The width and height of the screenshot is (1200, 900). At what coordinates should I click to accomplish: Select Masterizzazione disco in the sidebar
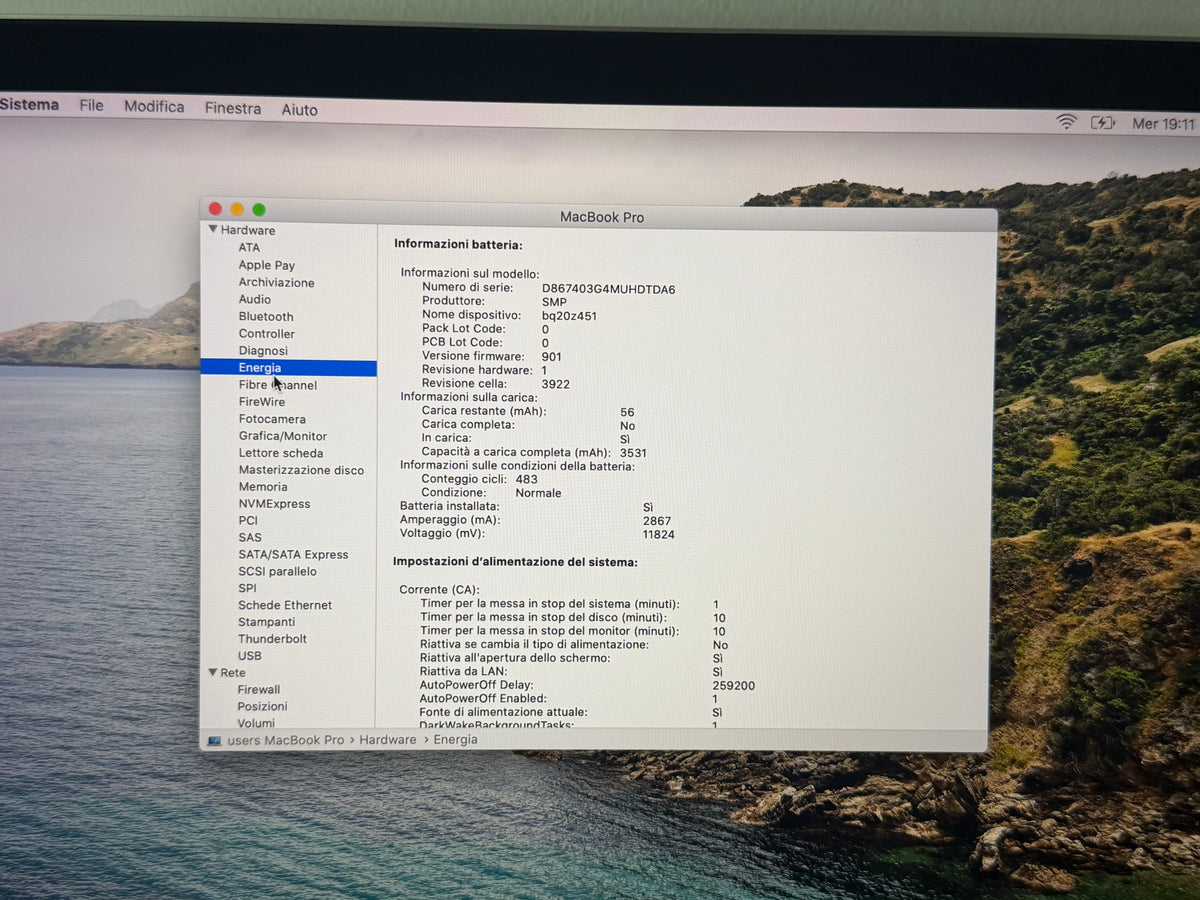pyautogui.click(x=301, y=470)
